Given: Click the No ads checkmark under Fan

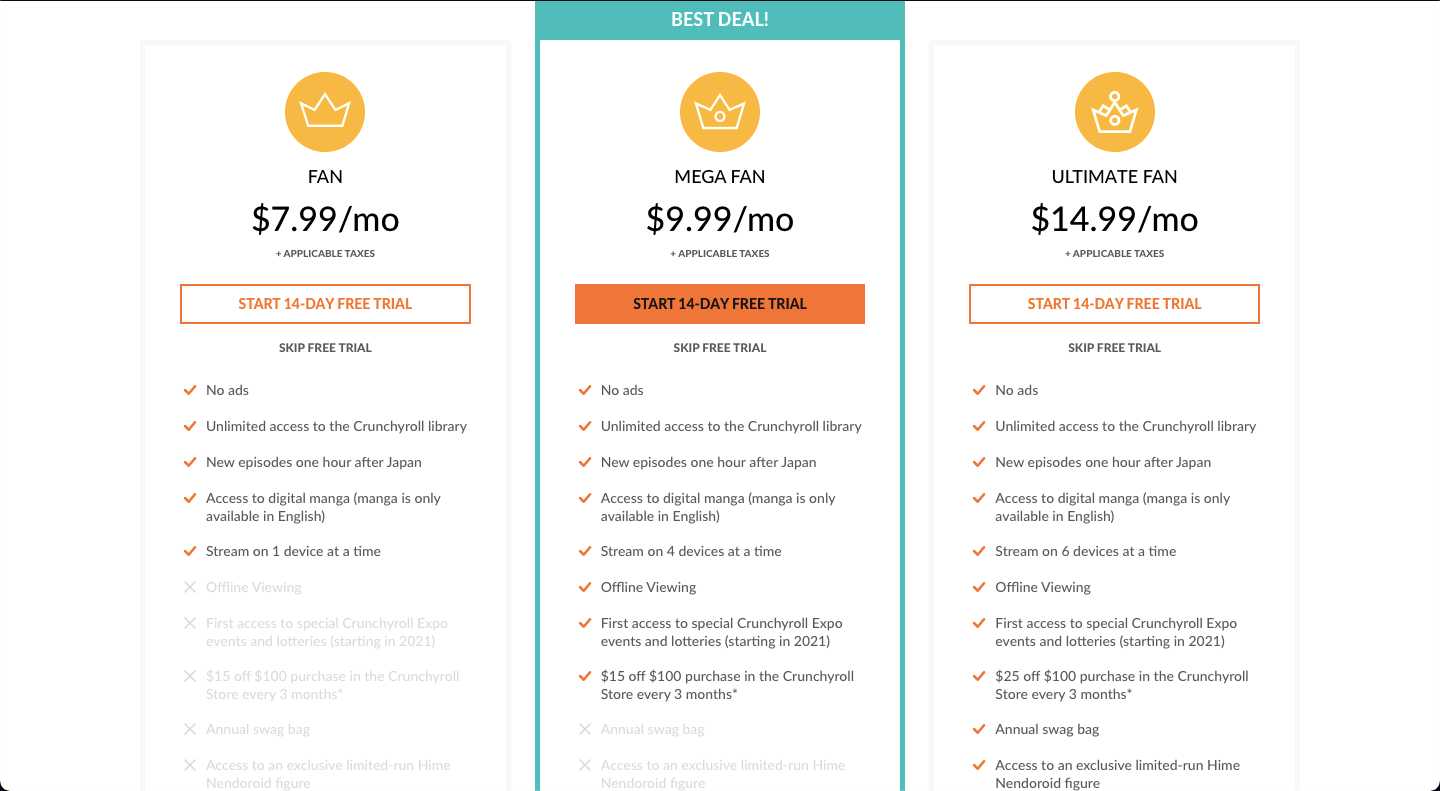Looking at the screenshot, I should click(x=189, y=390).
